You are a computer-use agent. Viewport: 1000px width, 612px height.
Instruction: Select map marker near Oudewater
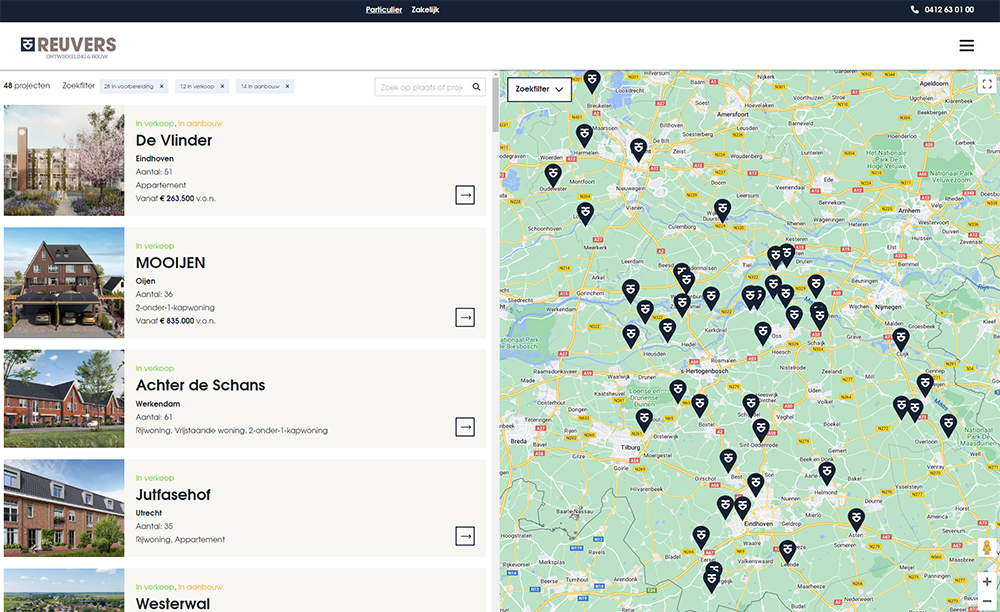tap(553, 175)
